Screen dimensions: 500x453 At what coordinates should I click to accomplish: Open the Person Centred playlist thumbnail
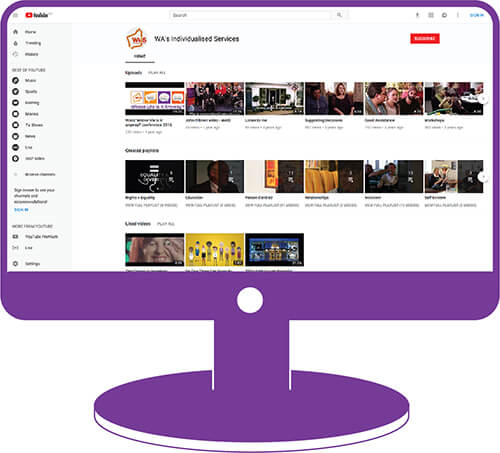[x=275, y=177]
